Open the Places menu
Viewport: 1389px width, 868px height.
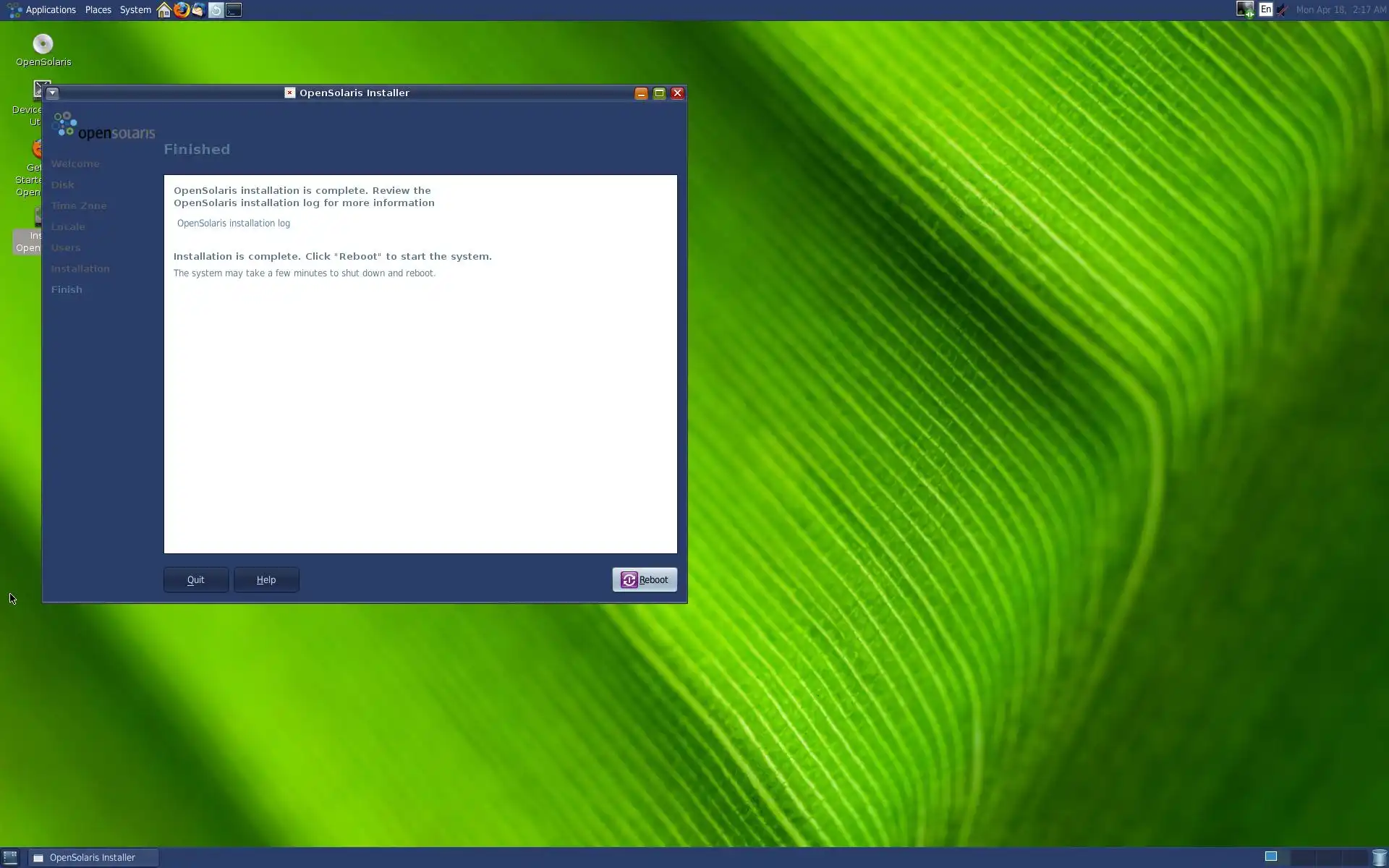tap(98, 10)
